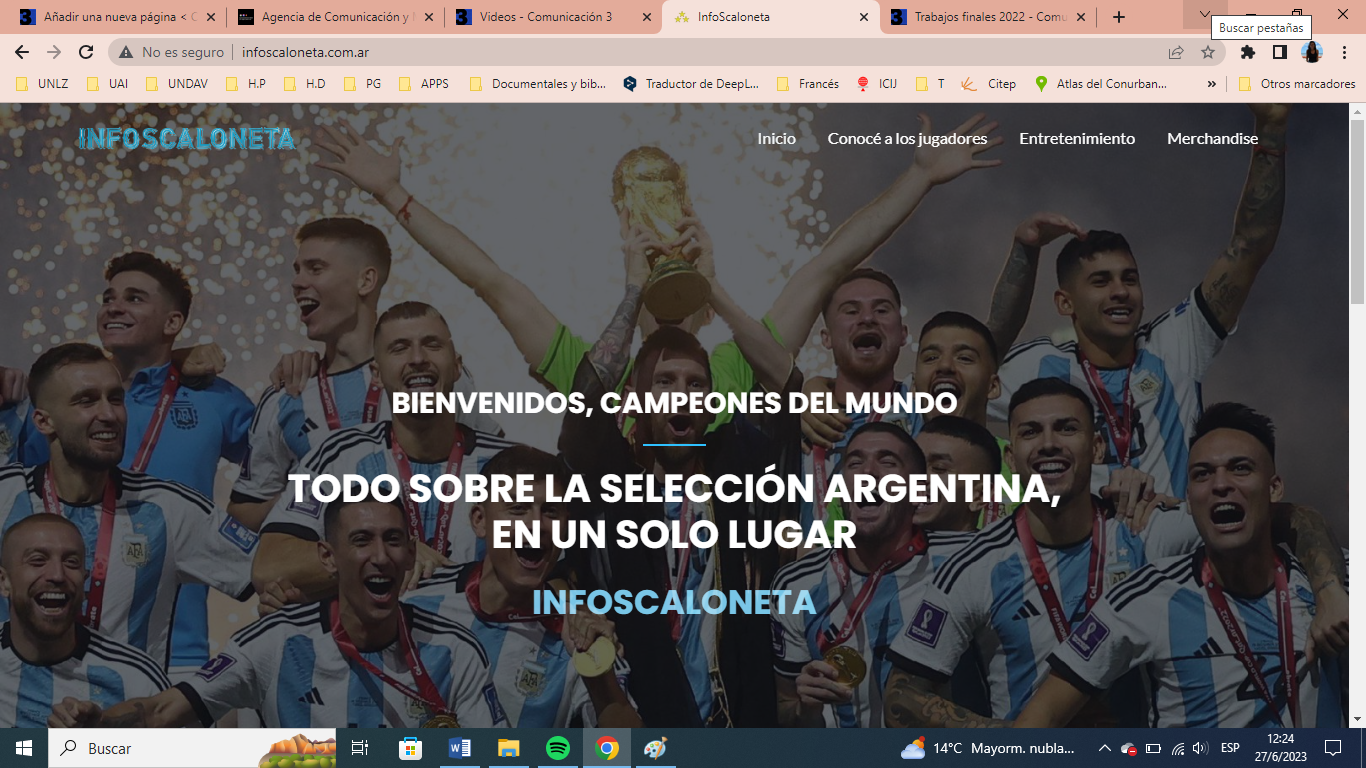1366x768 pixels.
Task: Open the 'Buscar pestañas' tab search arrow
Action: pyautogui.click(x=1205, y=13)
